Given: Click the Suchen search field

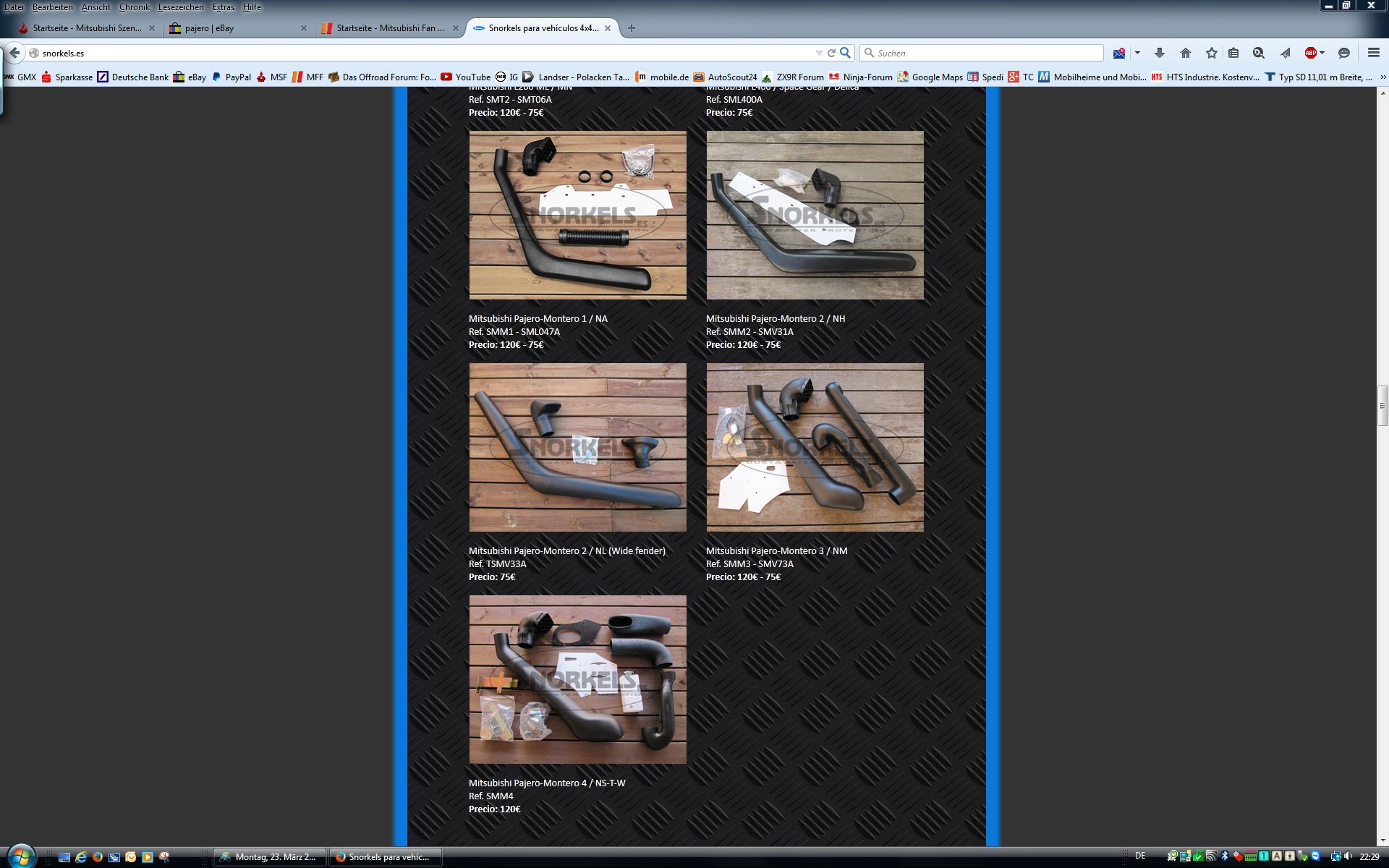Looking at the screenshot, I should (984, 53).
